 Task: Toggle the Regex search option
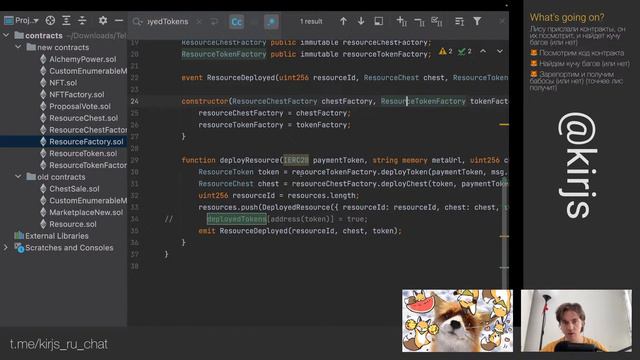271,22
